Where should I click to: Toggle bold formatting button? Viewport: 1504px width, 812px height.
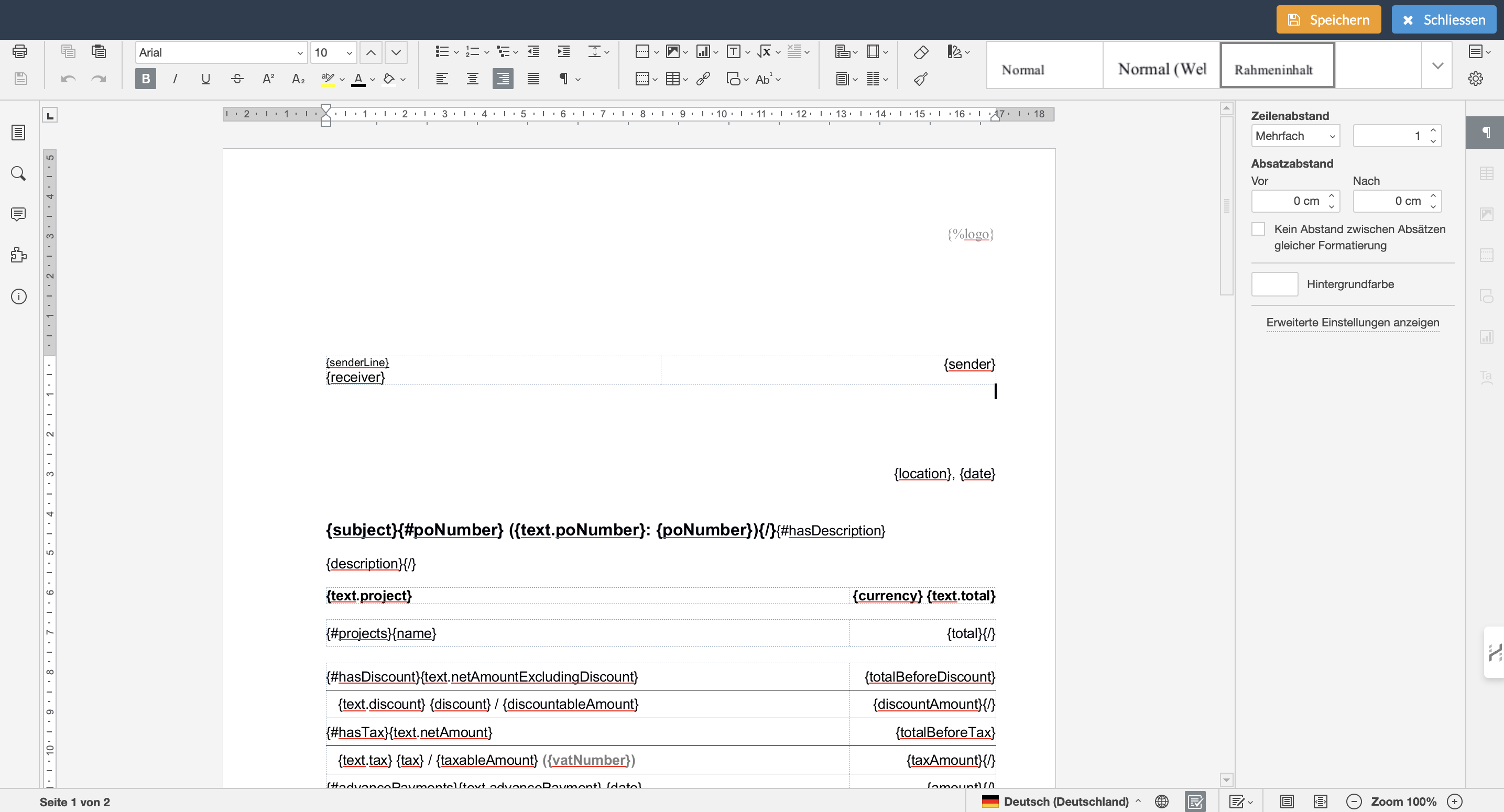pos(145,79)
